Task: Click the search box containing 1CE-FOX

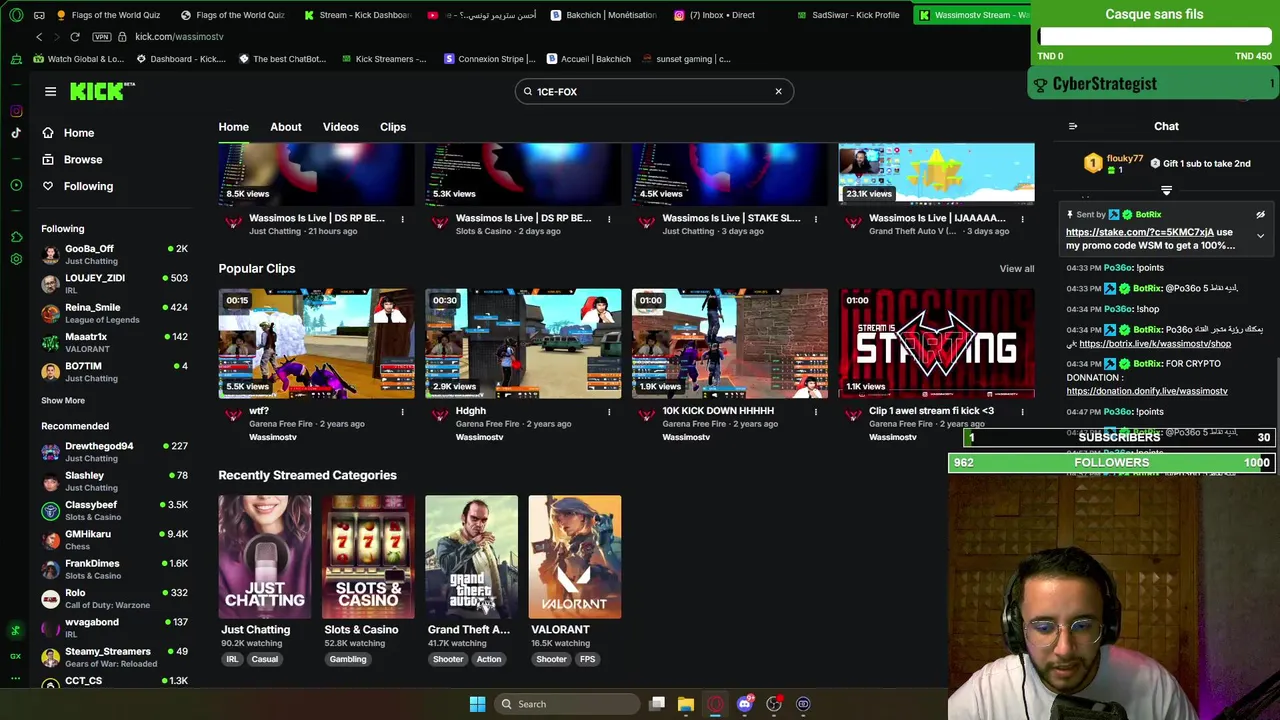Action: pyautogui.click(x=654, y=91)
